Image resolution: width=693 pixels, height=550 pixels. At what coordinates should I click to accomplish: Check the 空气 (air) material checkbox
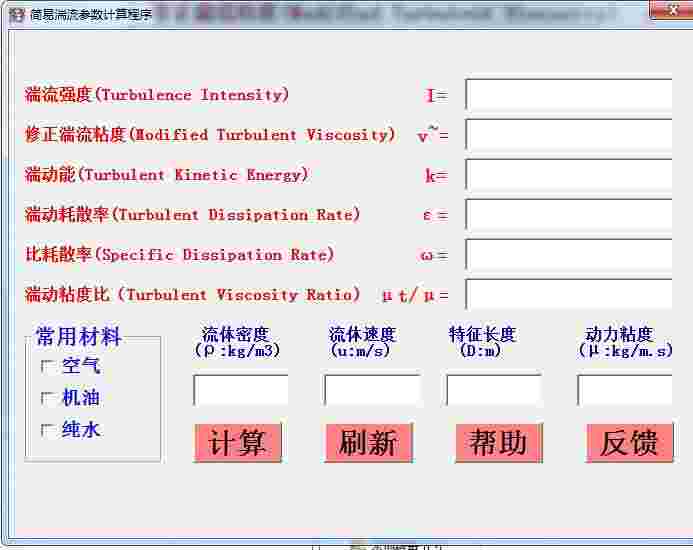(48, 367)
